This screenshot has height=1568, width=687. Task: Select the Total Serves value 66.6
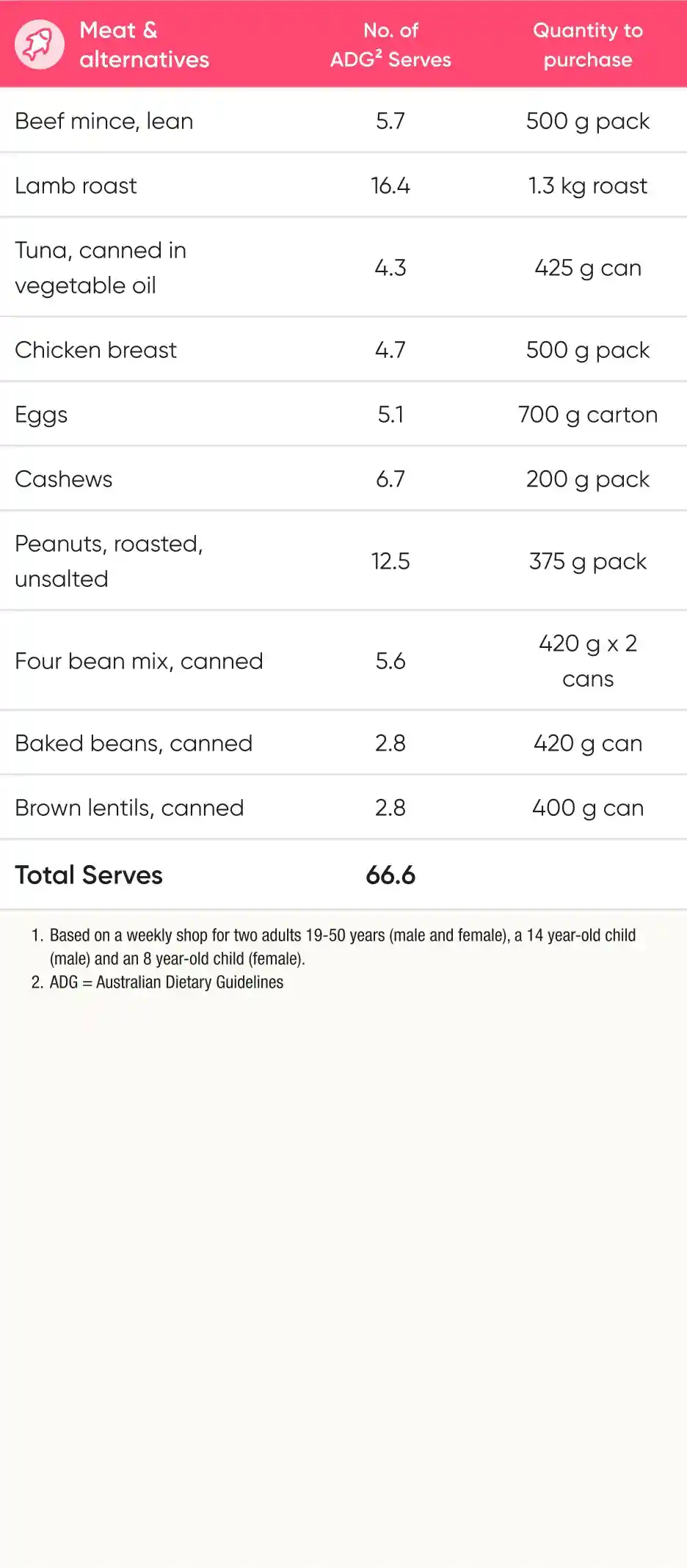[390, 875]
